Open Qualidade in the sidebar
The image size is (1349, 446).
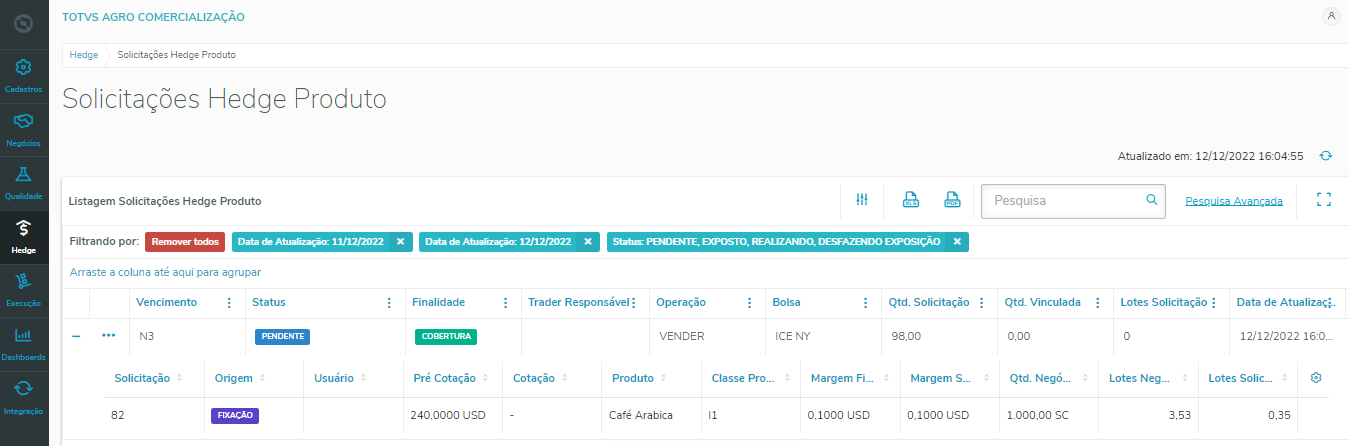(x=24, y=183)
